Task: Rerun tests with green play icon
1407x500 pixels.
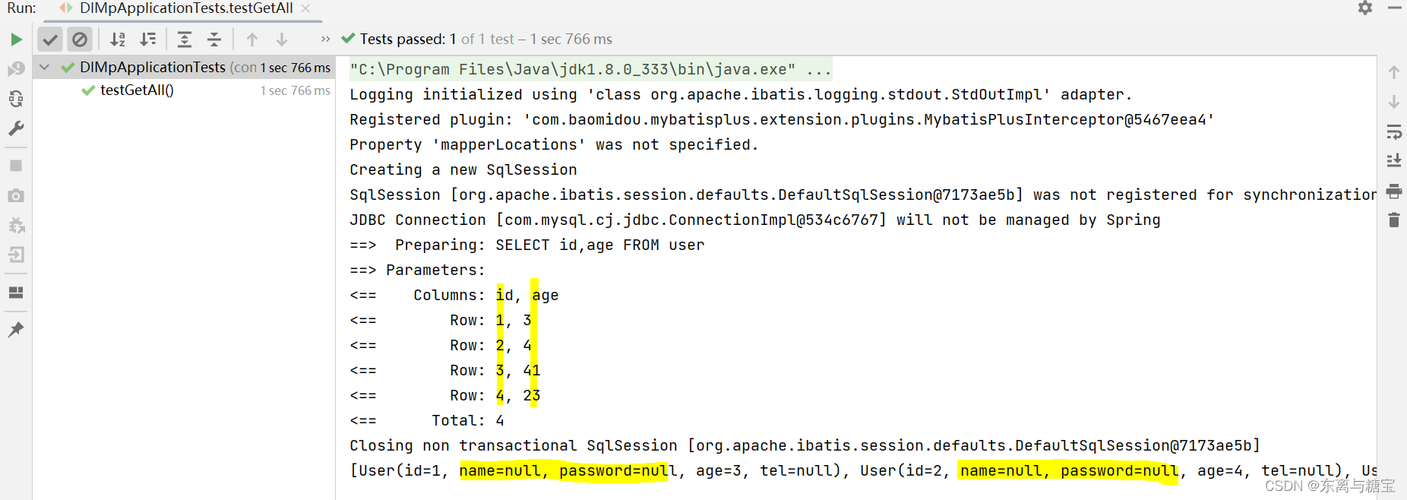Action: pyautogui.click(x=16, y=39)
